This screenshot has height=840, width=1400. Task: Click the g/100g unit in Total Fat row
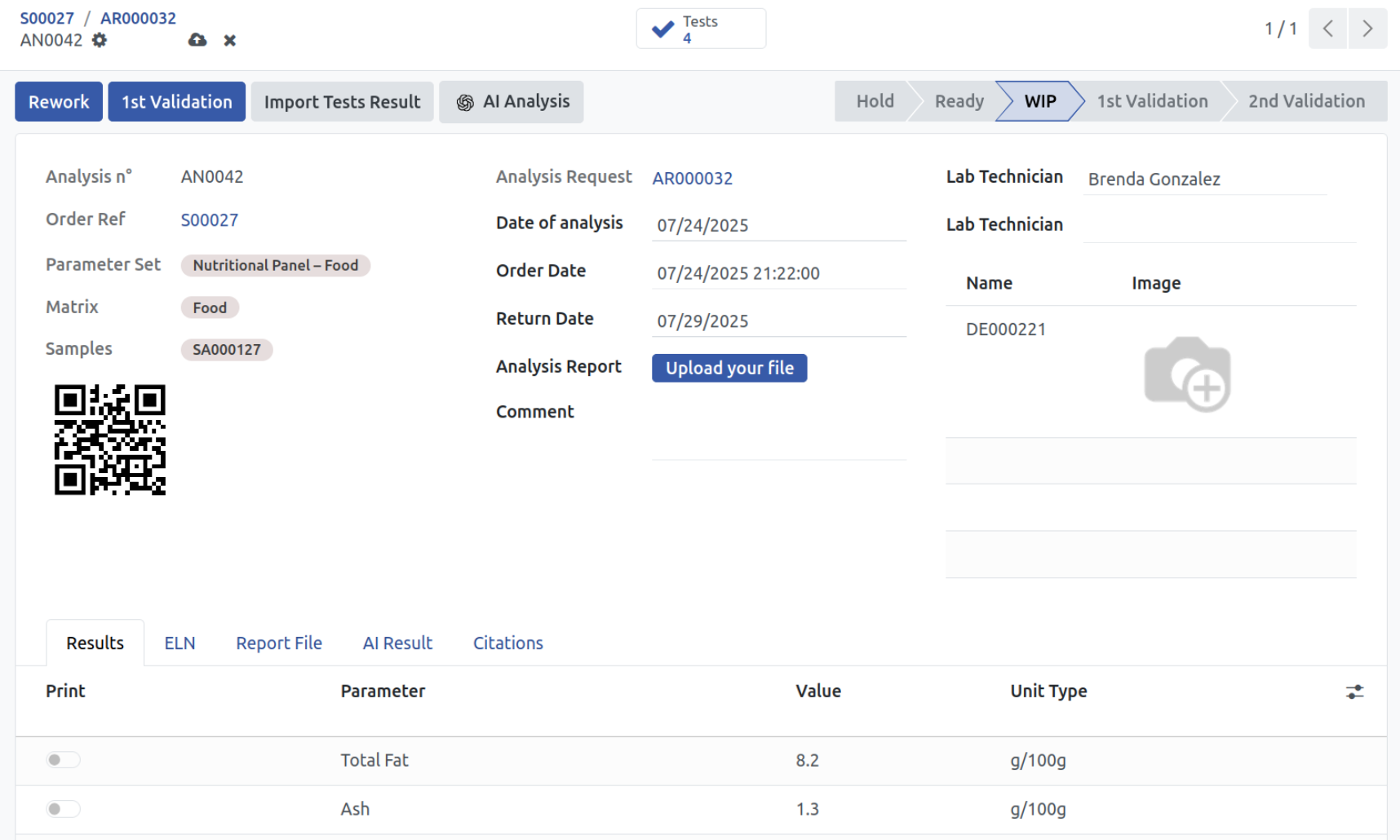point(1038,760)
